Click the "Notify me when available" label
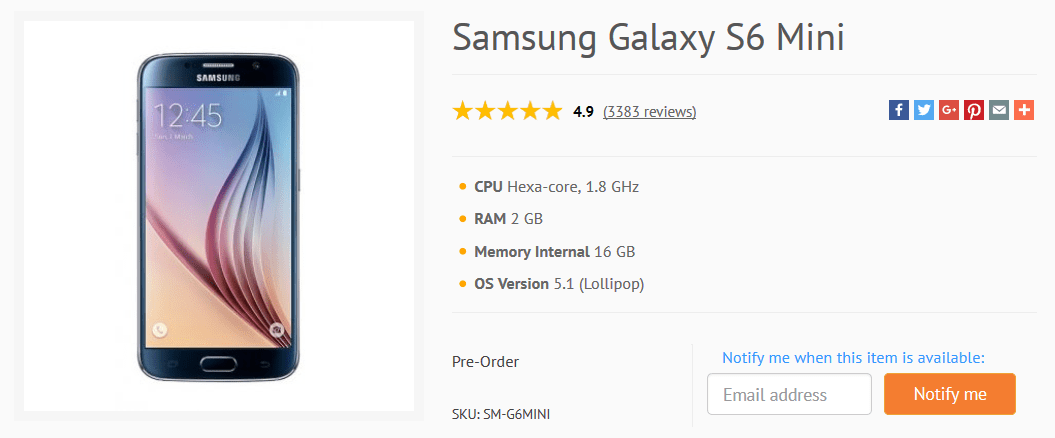This screenshot has width=1055, height=438. [x=853, y=358]
